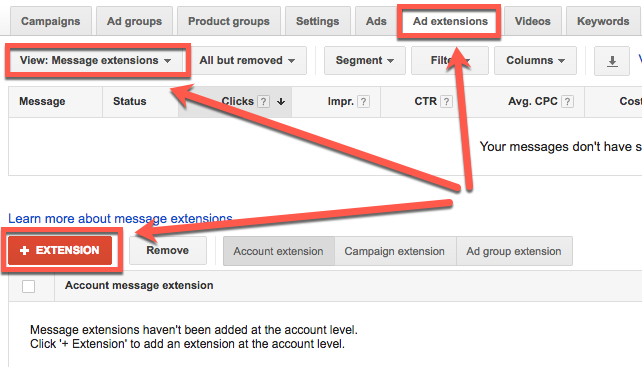Open the All but removed dropdown

[247, 61]
